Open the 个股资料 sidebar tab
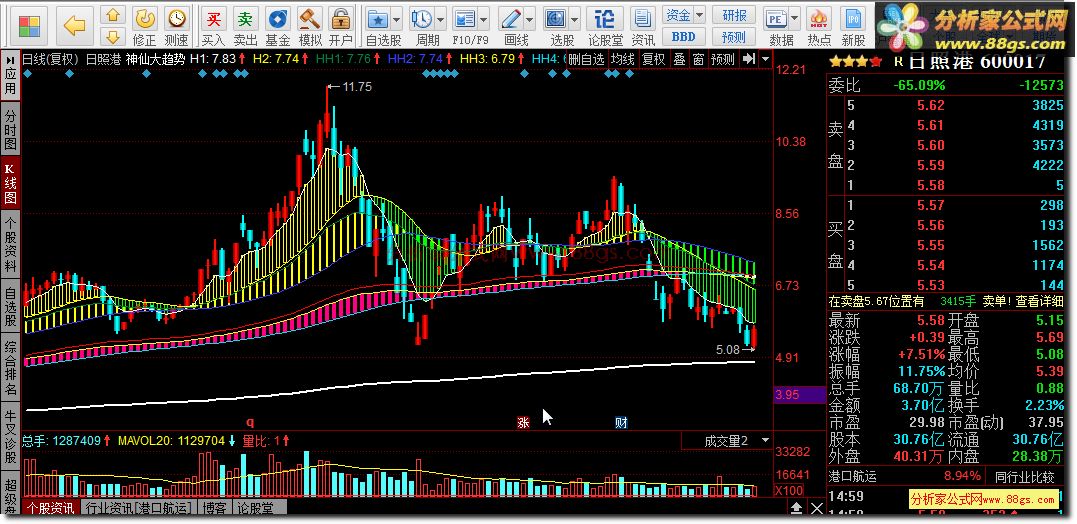The height and width of the screenshot is (524, 1077). (x=10, y=243)
